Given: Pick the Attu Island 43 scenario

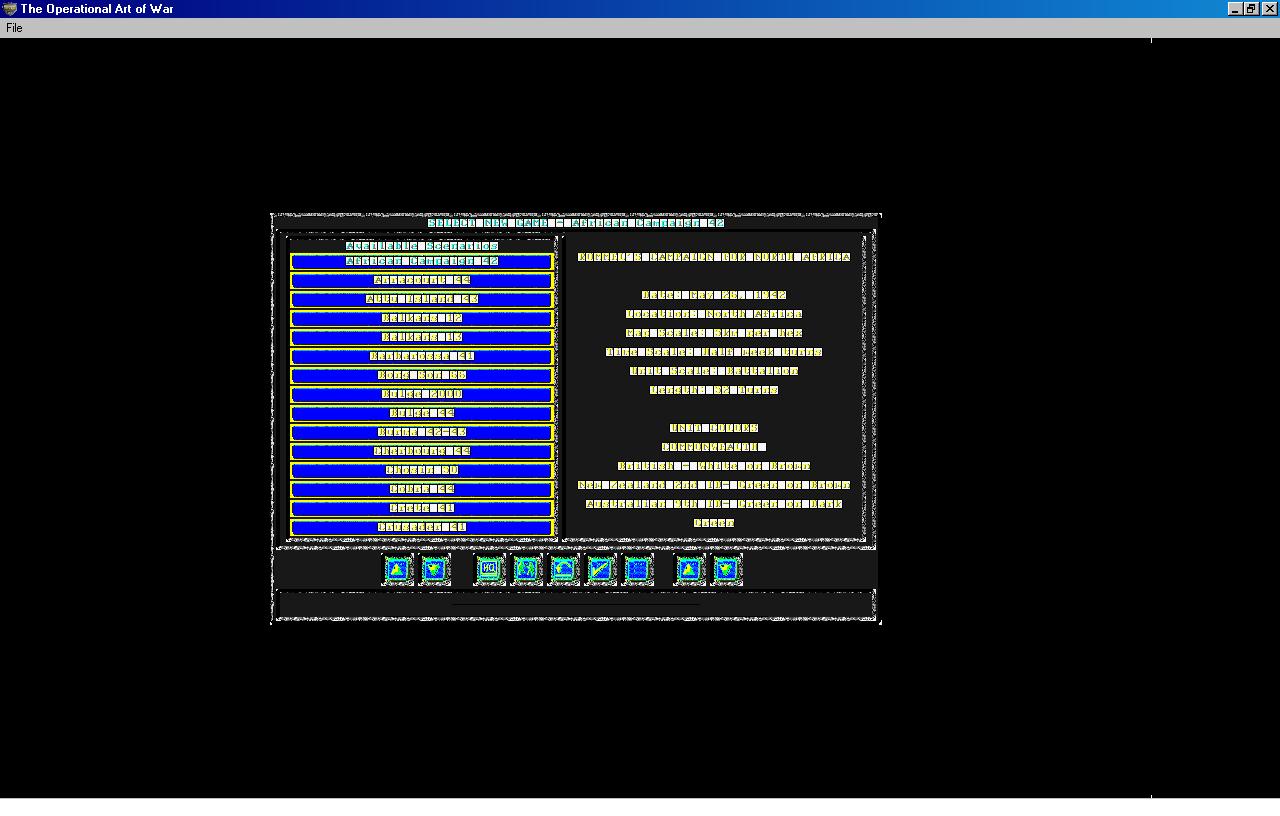Looking at the screenshot, I should (x=422, y=300).
